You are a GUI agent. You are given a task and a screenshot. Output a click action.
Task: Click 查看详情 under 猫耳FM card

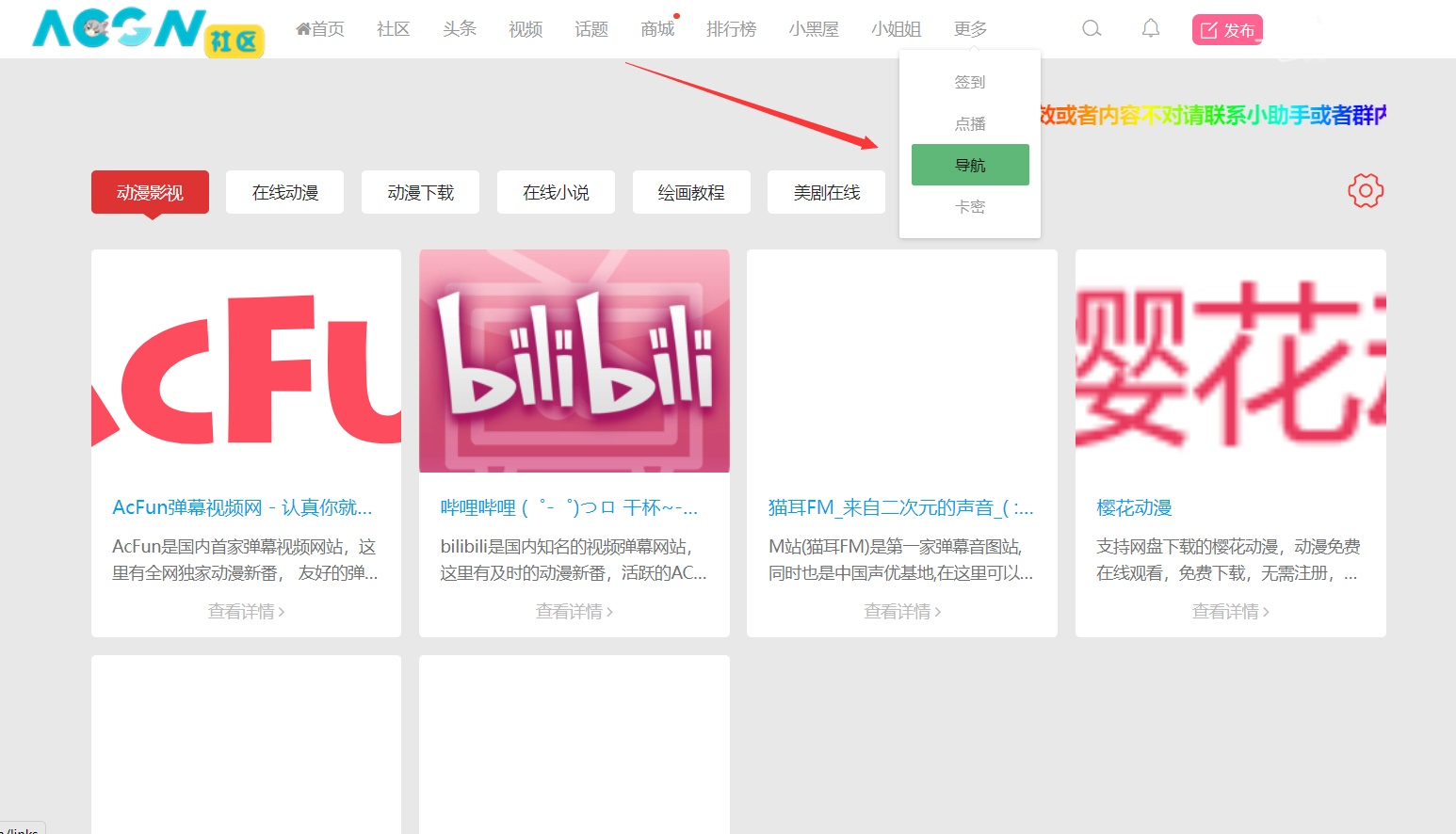click(901, 612)
